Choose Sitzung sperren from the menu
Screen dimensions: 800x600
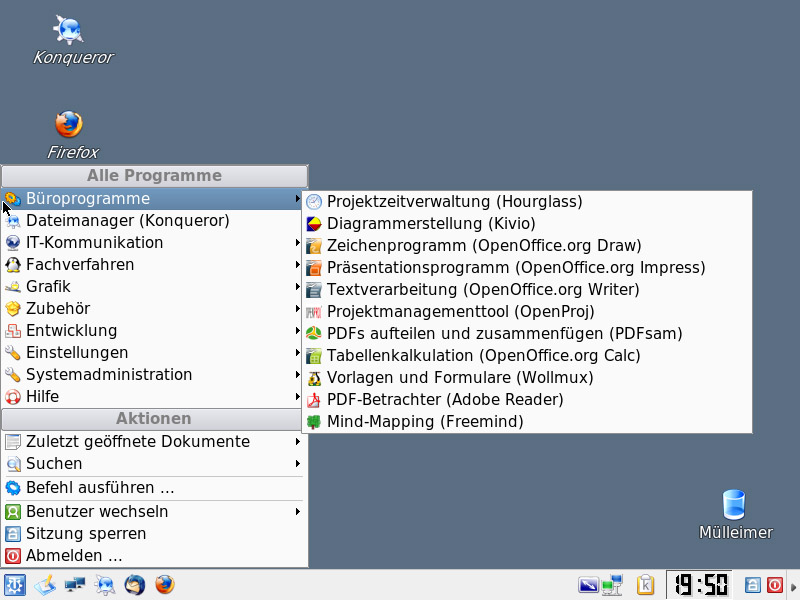[153, 533]
